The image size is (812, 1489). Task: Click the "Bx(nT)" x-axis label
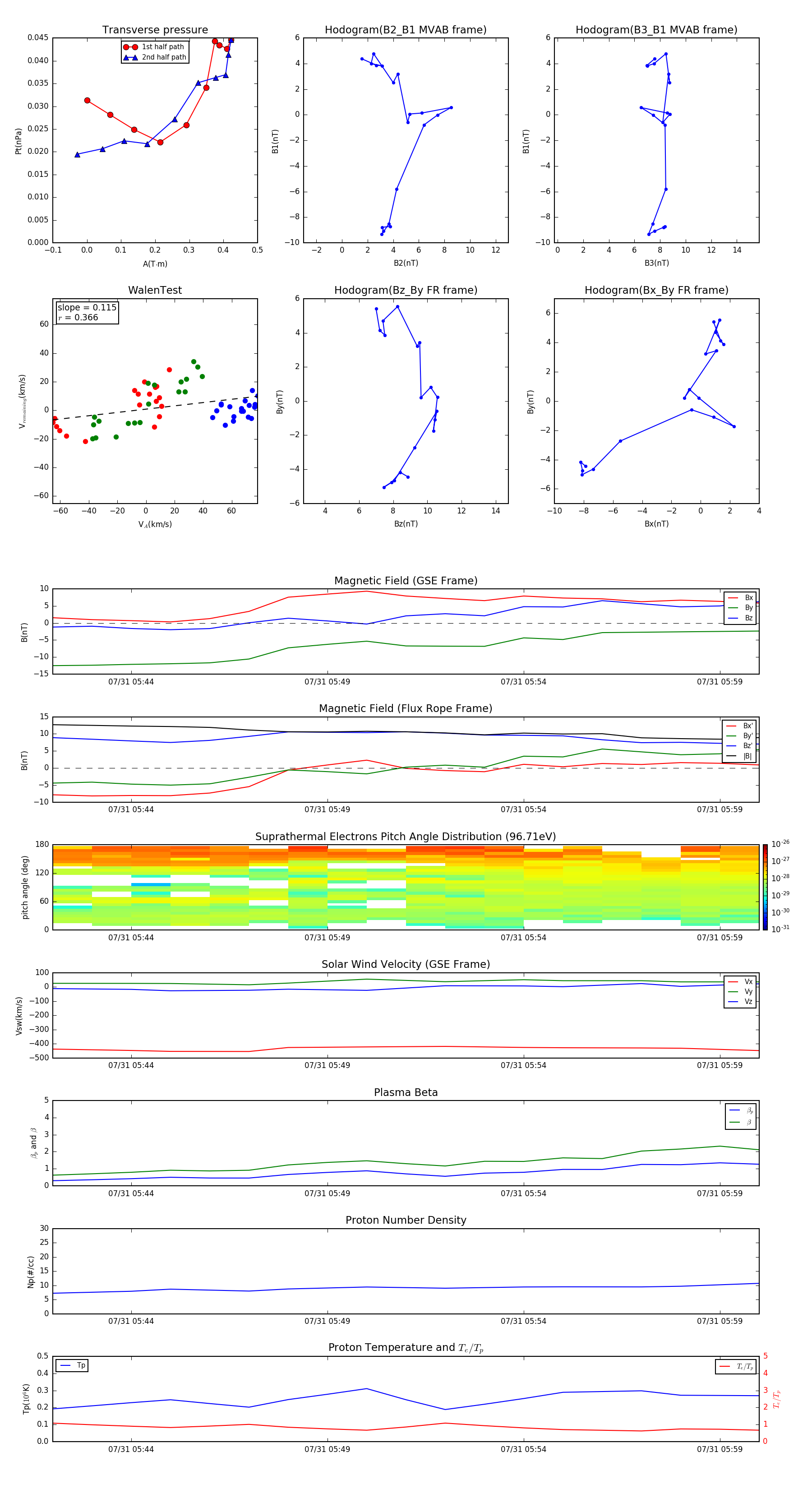click(656, 524)
